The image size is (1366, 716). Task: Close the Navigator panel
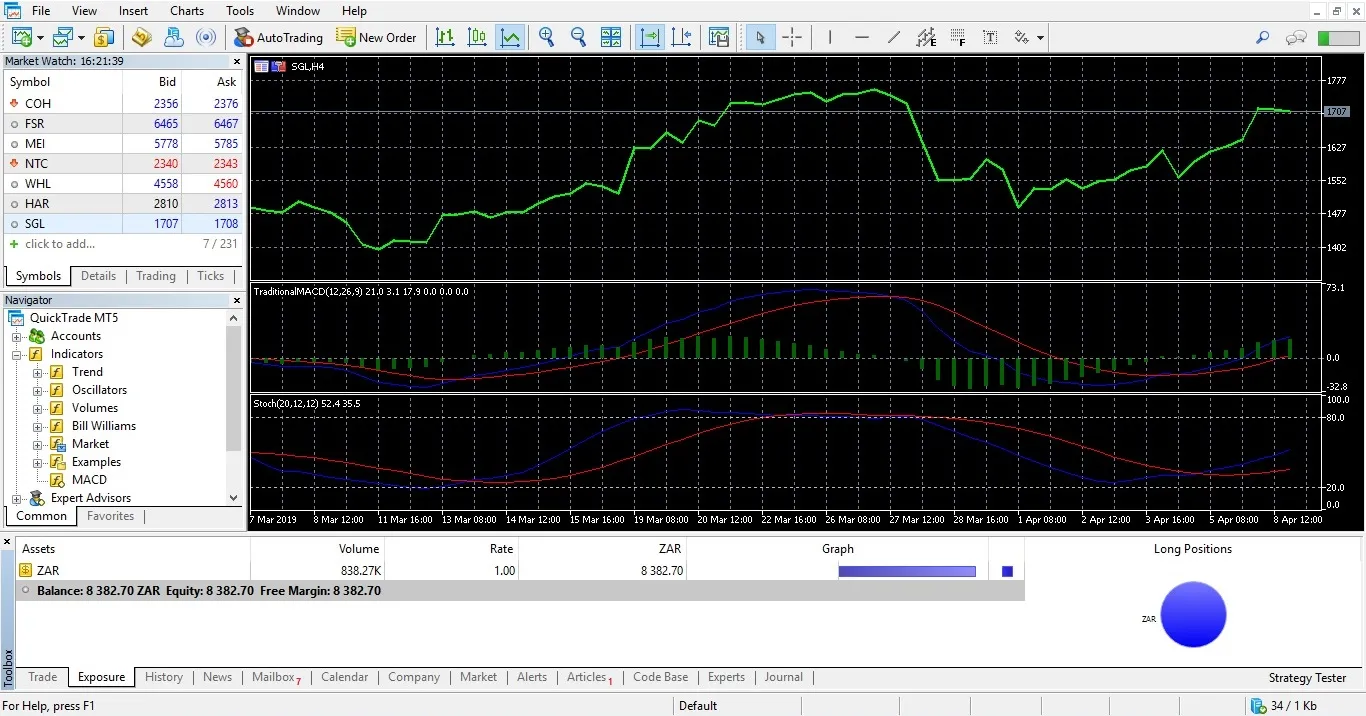click(x=237, y=300)
